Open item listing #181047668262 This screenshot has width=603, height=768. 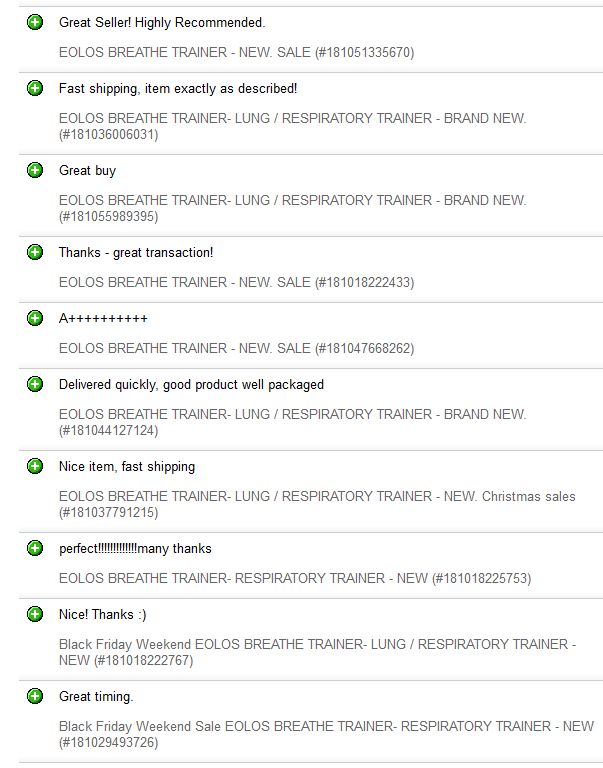[237, 348]
